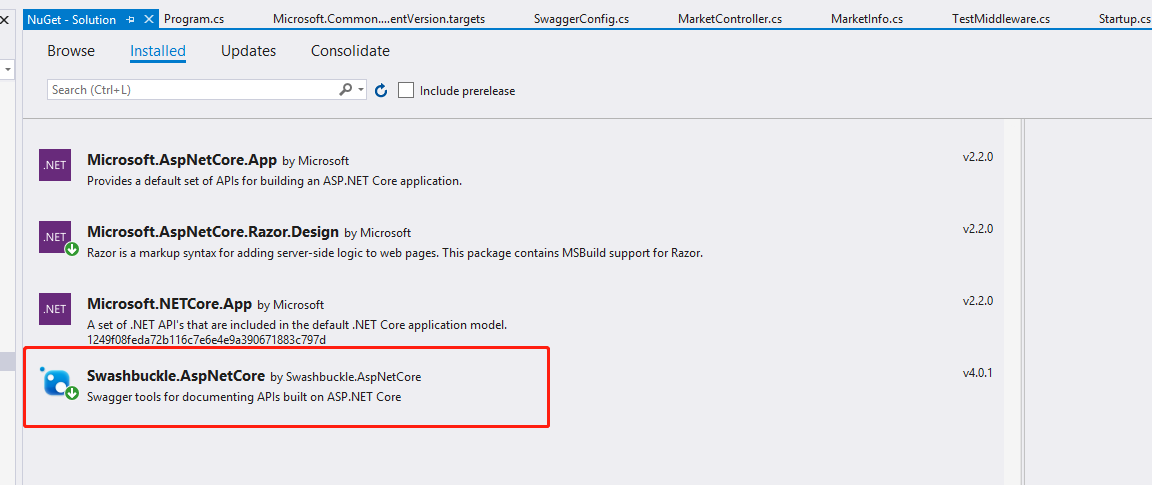Select the Microsoft.AspNetCore.Razor.Design package title
Image resolution: width=1152 pixels, height=485 pixels.
[212, 231]
